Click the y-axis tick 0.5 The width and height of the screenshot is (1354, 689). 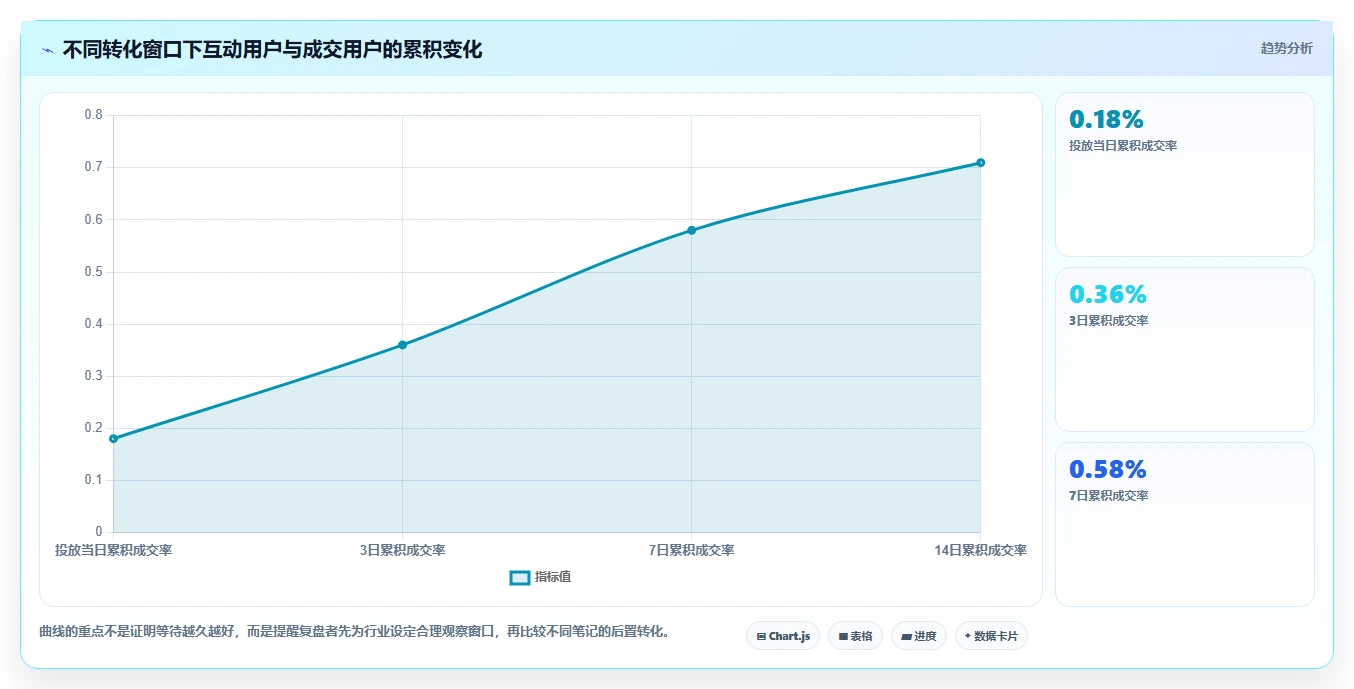(x=93, y=272)
